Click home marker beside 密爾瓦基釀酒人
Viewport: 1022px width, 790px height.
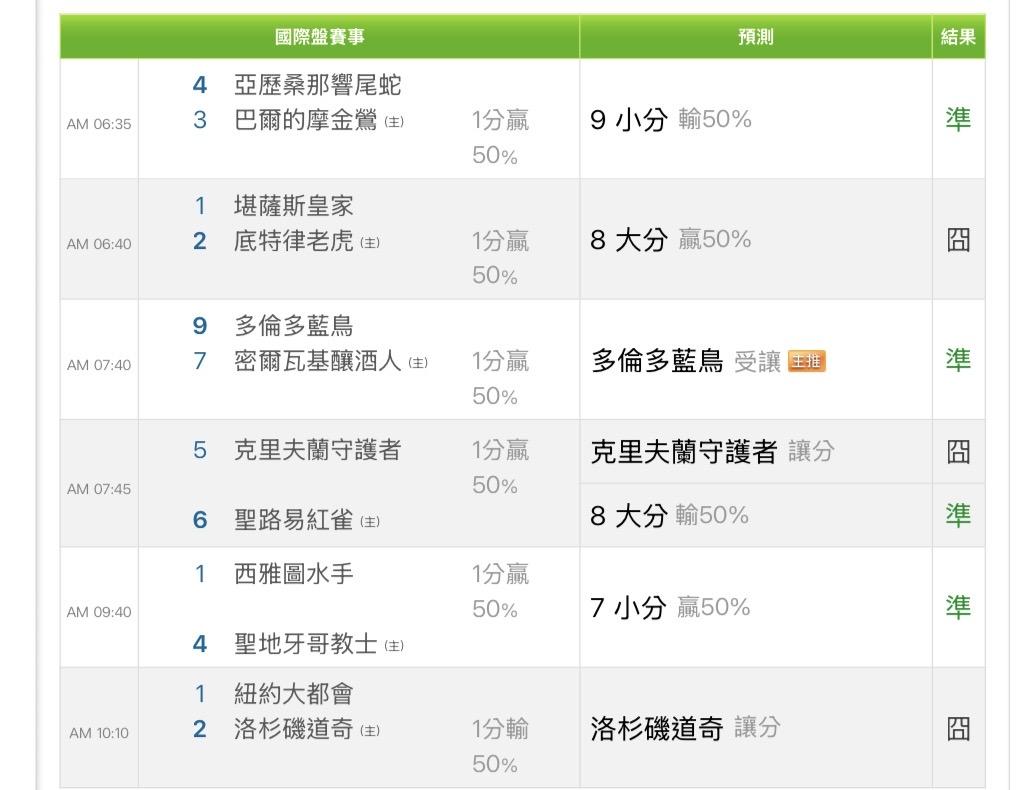(x=418, y=362)
